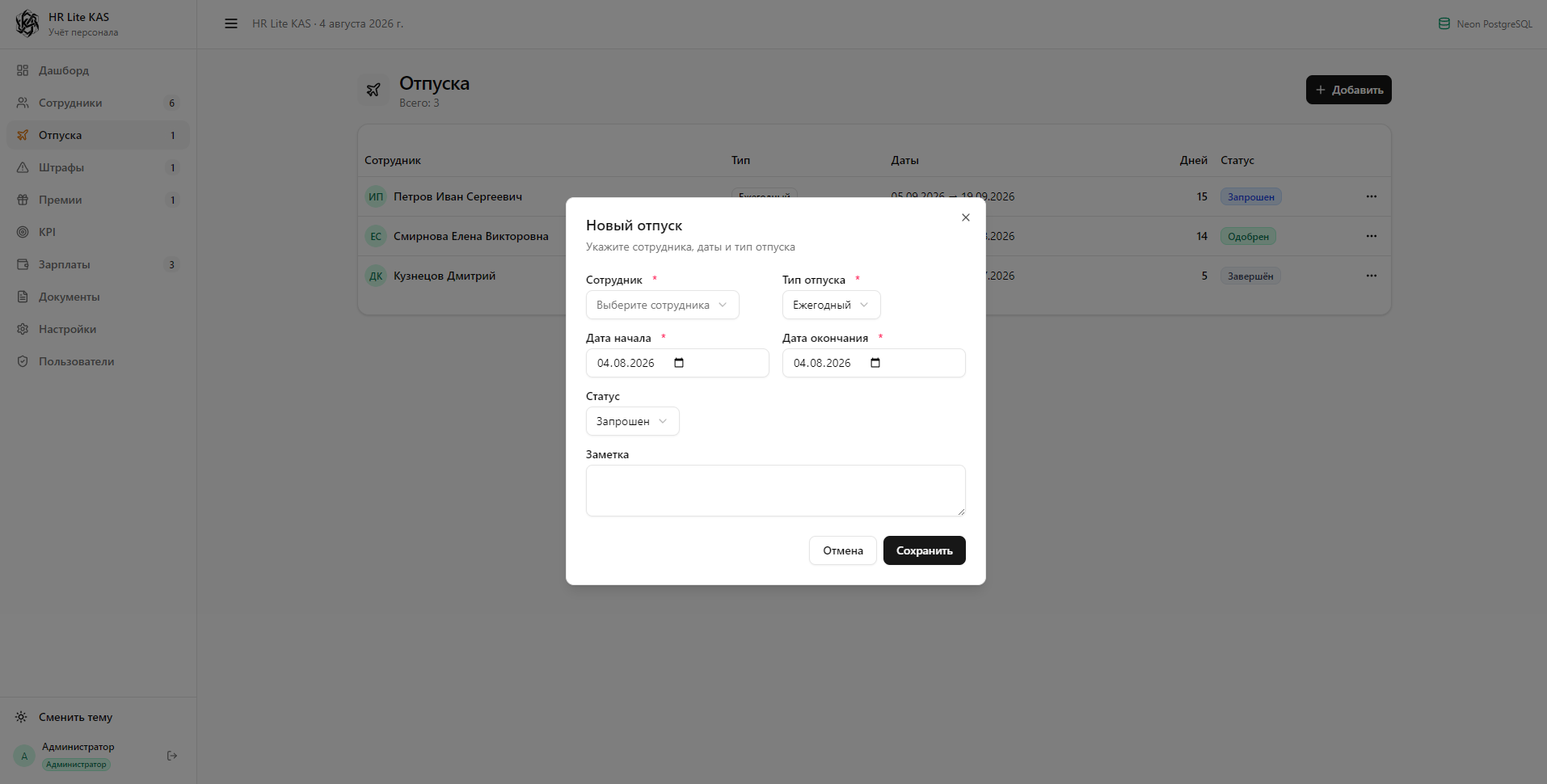Screen dimensions: 1547x784
Task: Open the Выберите сотрудника dropdown
Action: tap(663, 305)
